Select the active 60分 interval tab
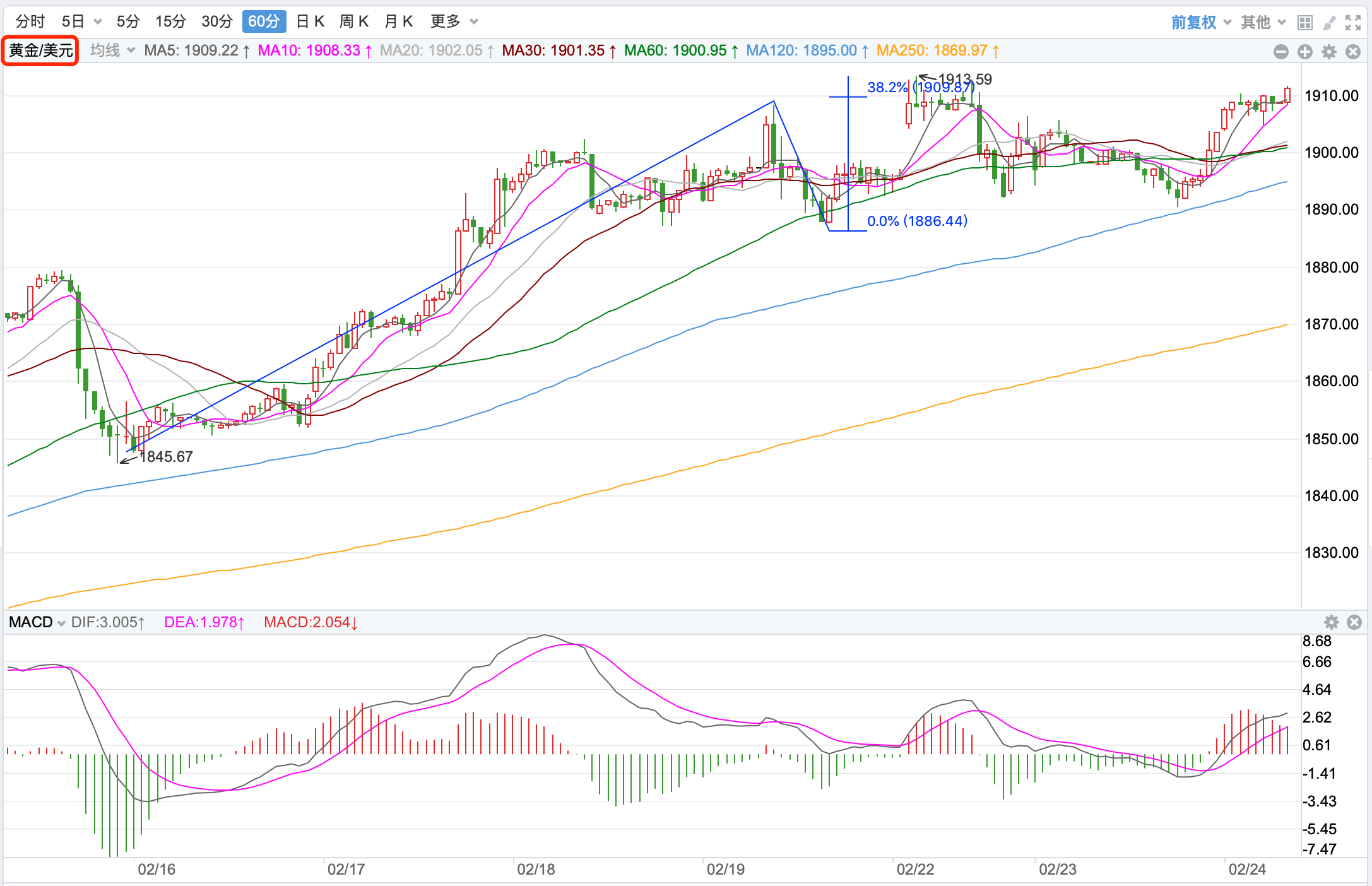 264,21
